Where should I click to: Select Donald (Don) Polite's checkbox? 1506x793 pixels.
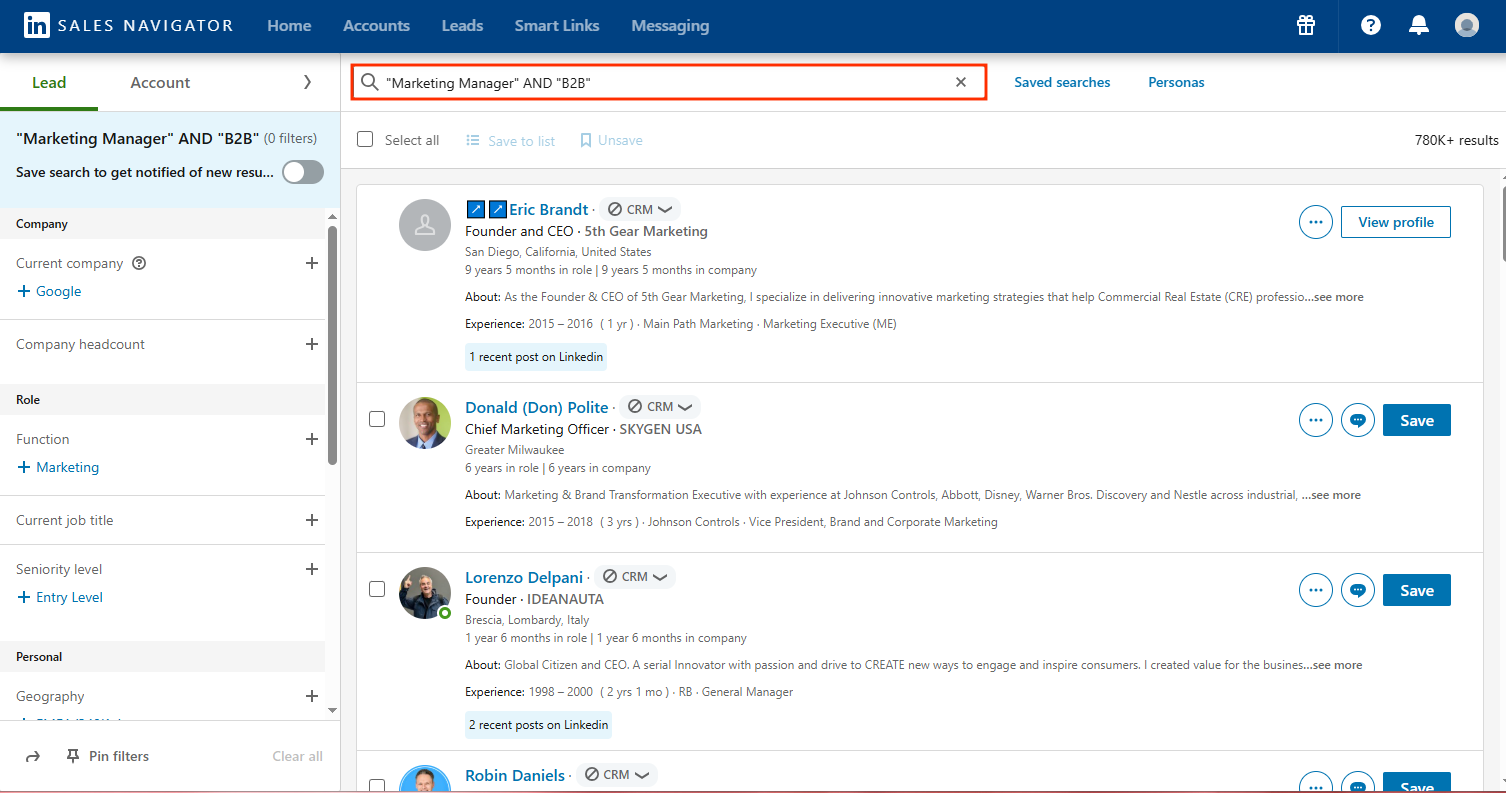(377, 419)
